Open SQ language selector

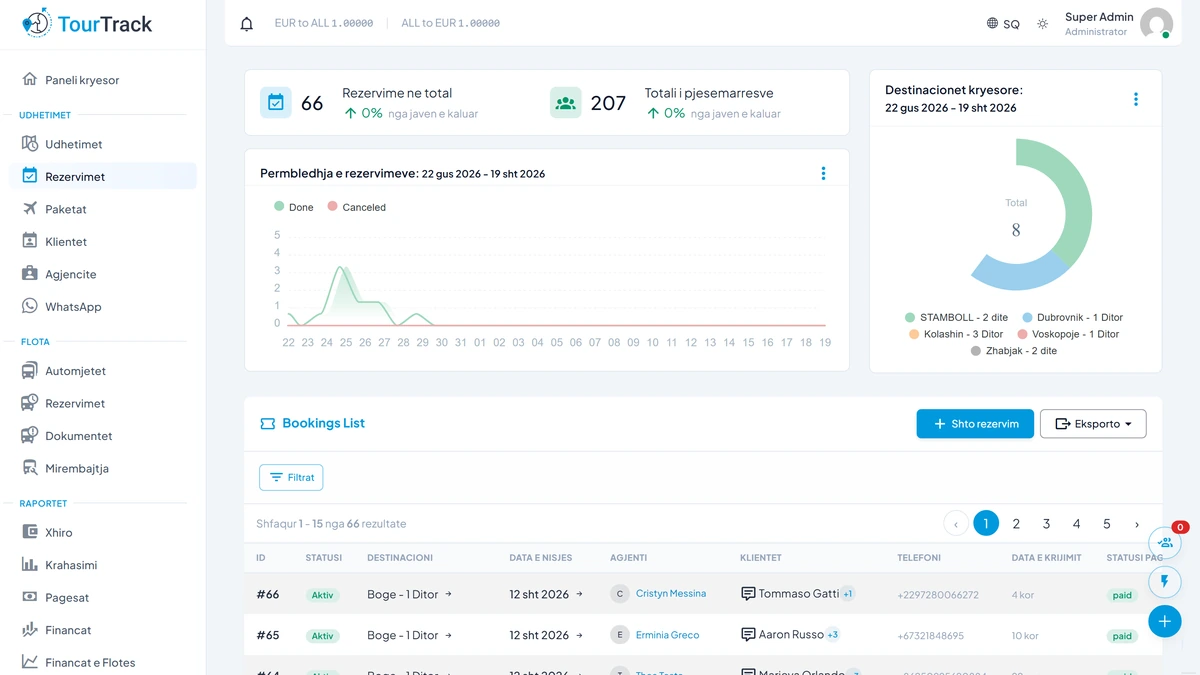(1003, 23)
